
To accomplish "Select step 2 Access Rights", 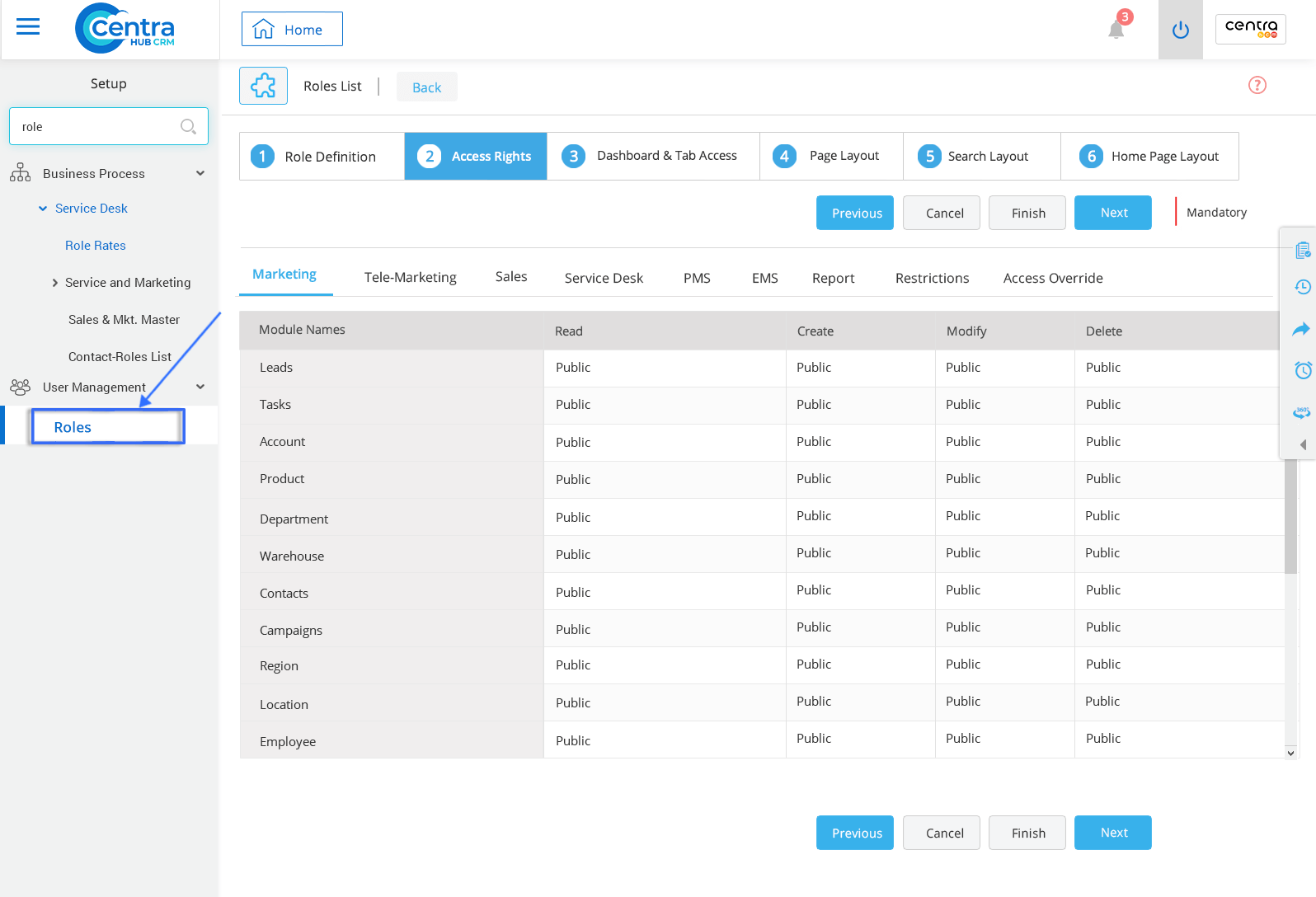I will tap(476, 156).
